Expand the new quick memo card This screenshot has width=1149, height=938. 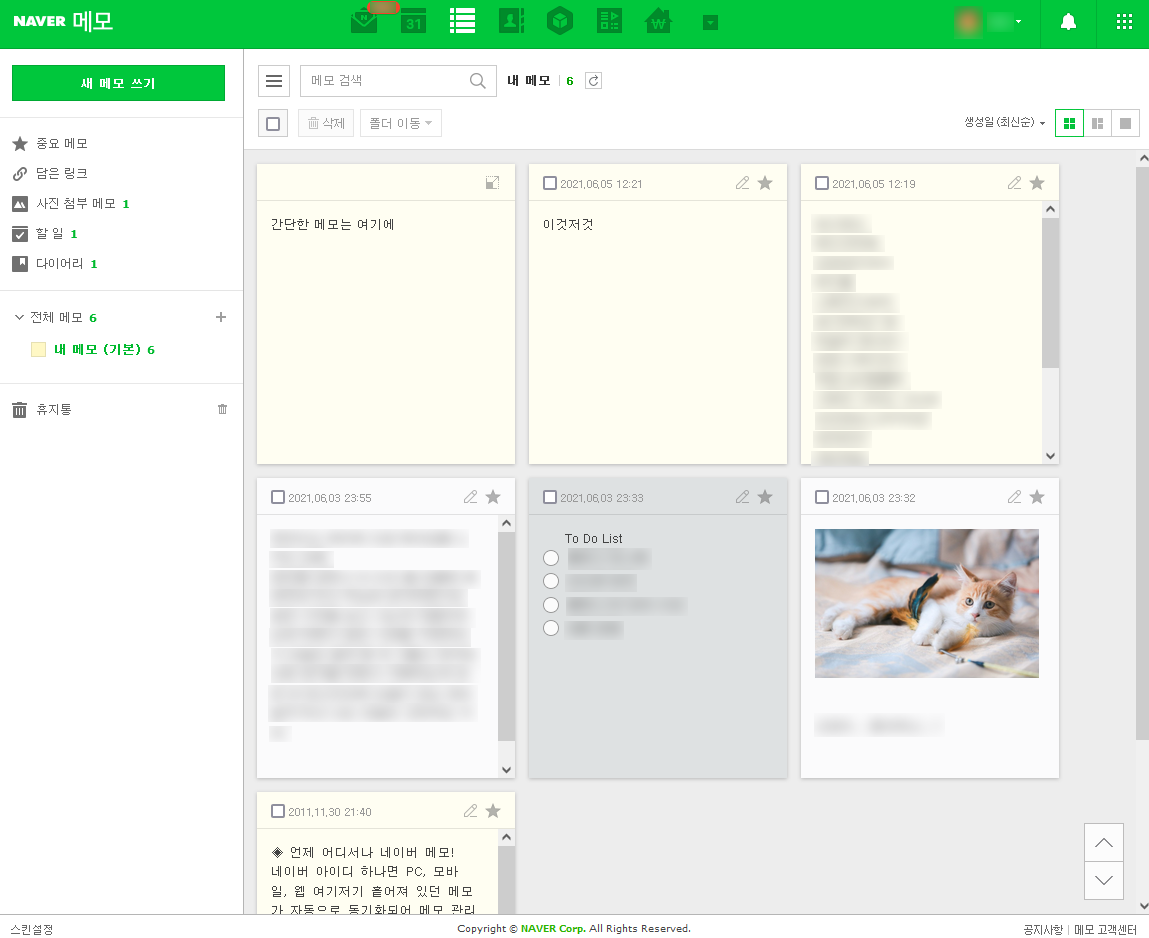[x=492, y=183]
